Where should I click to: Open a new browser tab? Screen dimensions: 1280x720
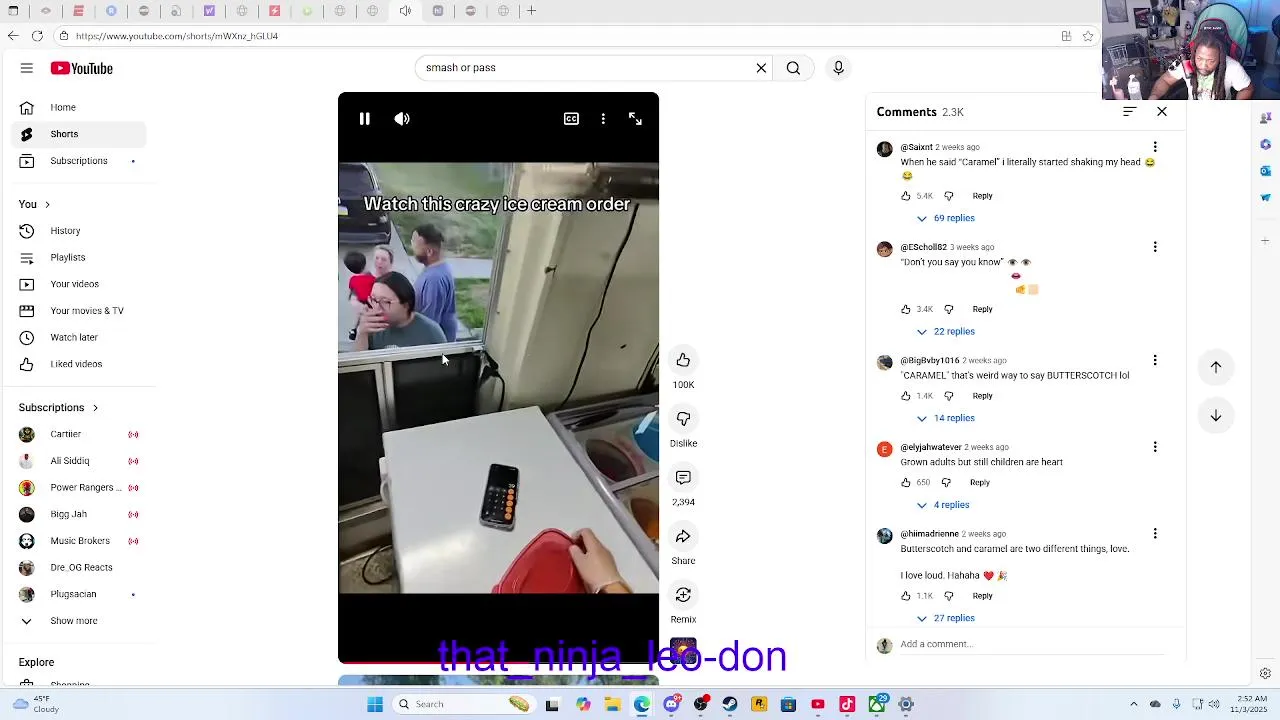point(532,11)
